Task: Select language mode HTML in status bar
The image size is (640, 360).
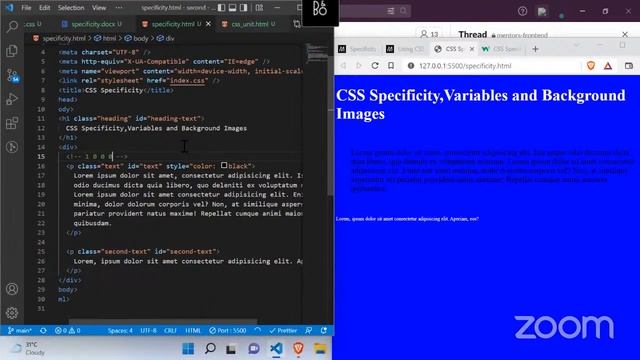Action: coord(193,331)
